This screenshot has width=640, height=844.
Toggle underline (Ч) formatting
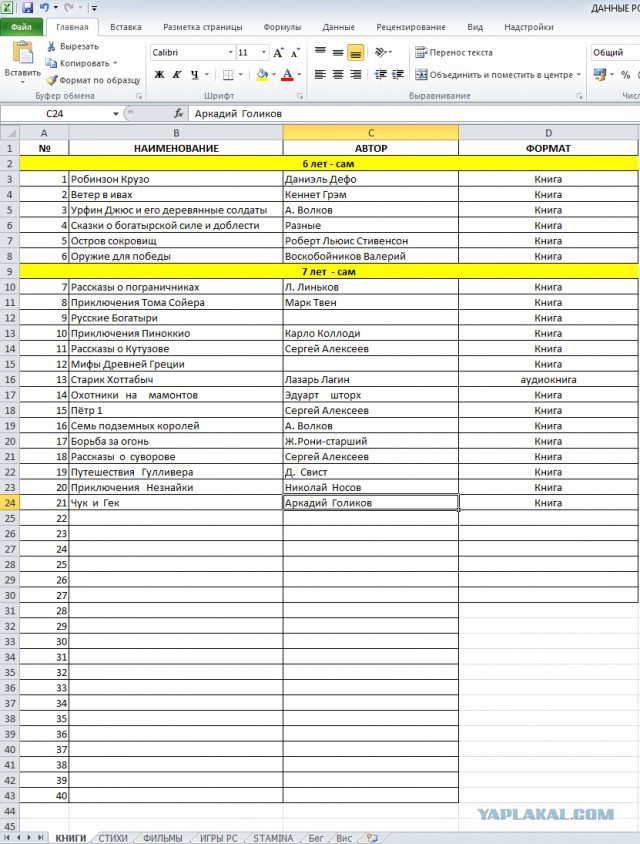(194, 75)
